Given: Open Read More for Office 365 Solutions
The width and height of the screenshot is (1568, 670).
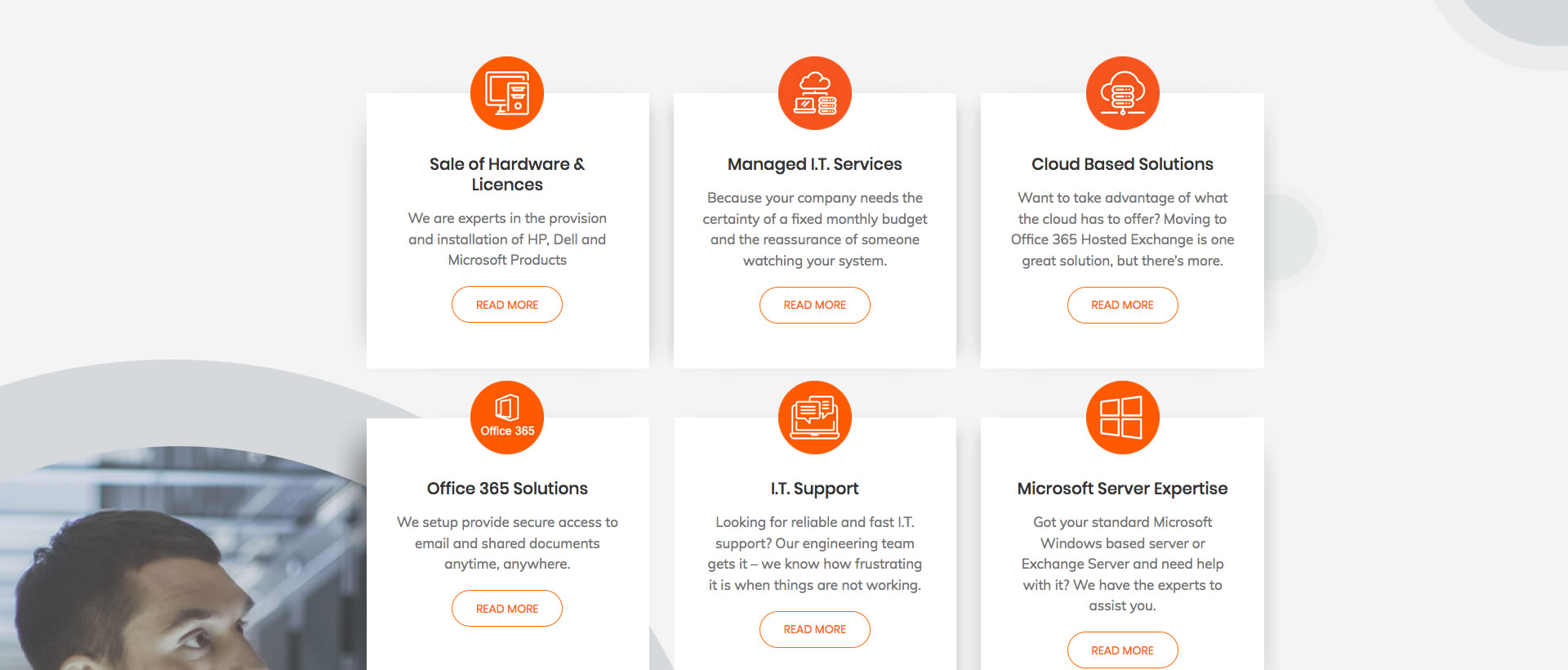Looking at the screenshot, I should coord(507,609).
